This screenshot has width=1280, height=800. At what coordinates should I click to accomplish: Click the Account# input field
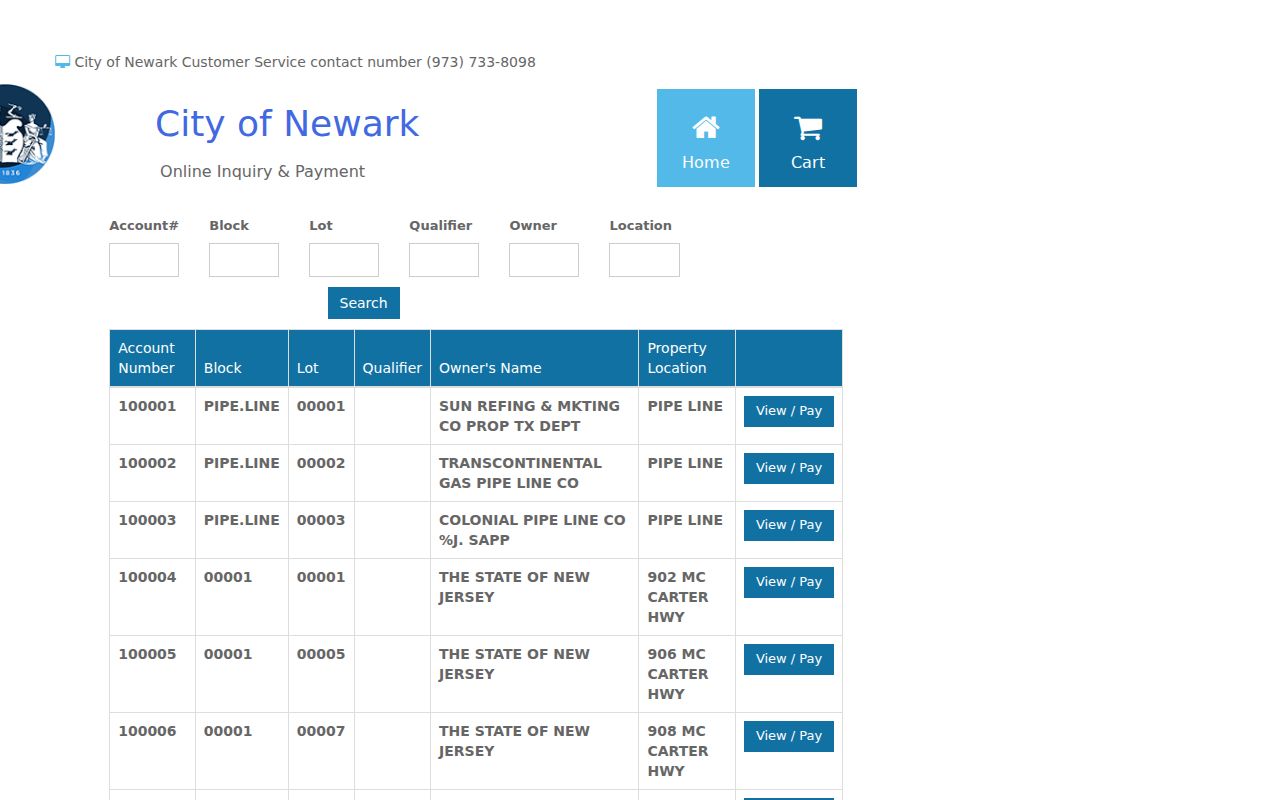pos(144,260)
